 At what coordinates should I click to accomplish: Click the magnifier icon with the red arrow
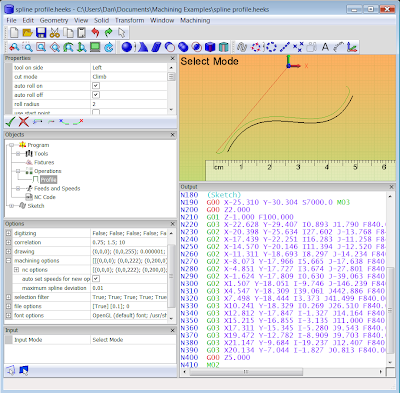pos(14,47)
